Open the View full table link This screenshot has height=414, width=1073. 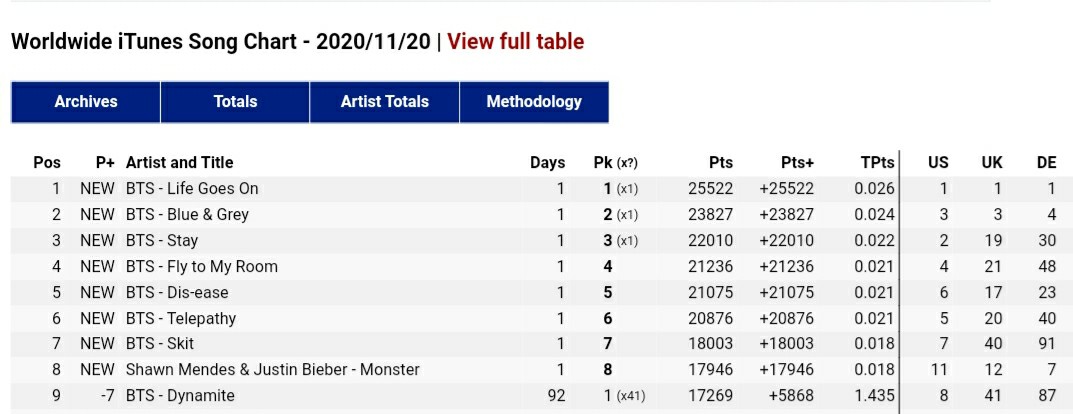(515, 42)
